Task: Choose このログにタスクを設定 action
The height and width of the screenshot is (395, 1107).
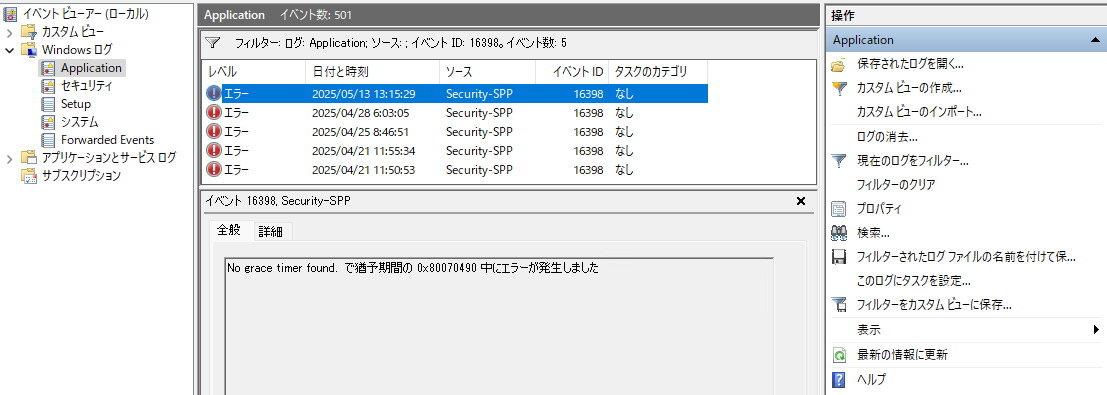Action: tap(914, 281)
